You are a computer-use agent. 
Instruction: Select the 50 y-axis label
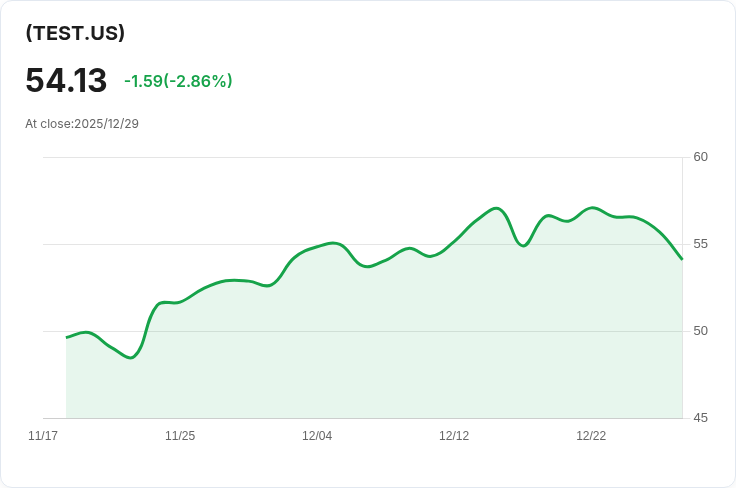[700, 331]
